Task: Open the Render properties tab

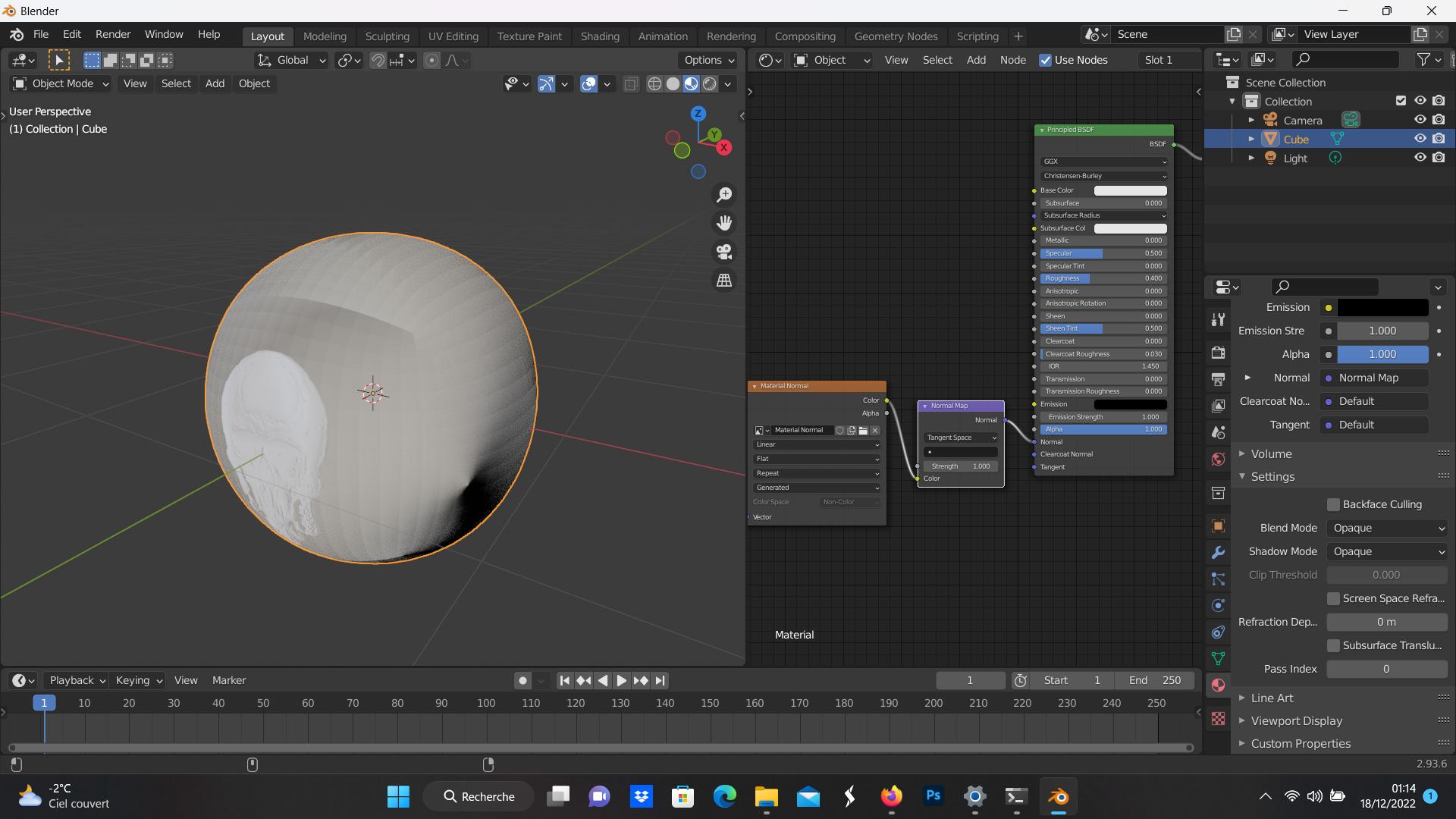Action: 1218,353
